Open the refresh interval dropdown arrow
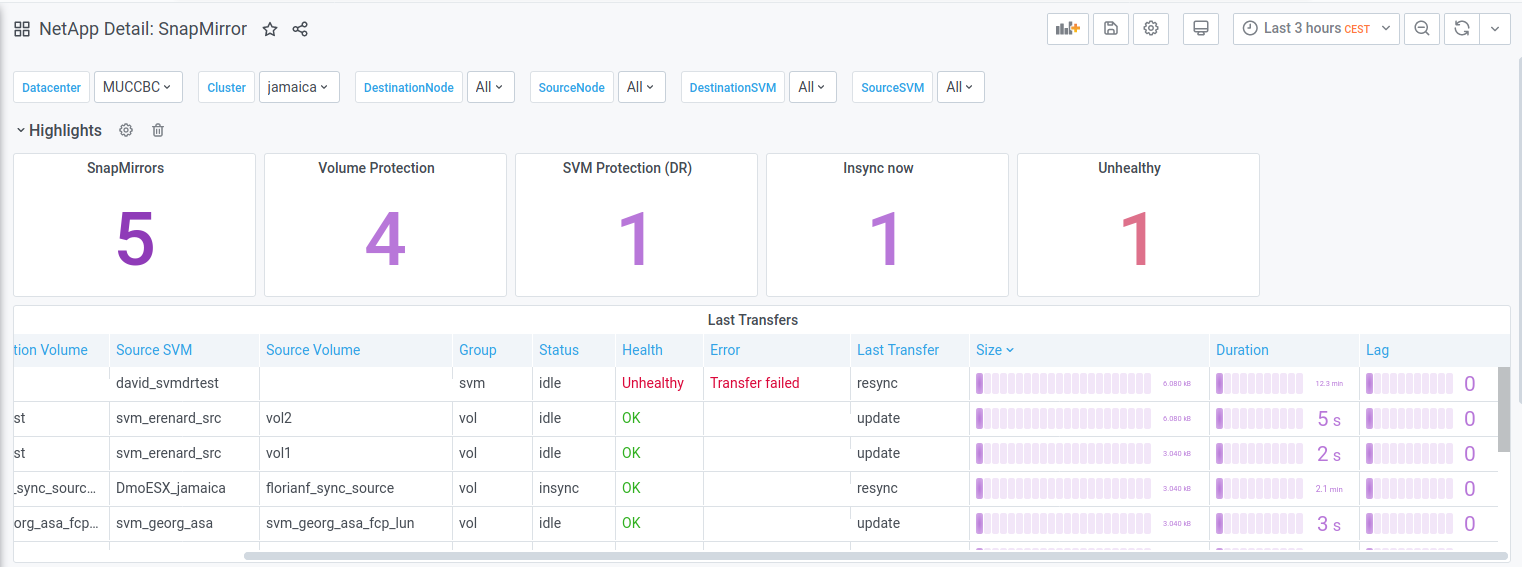 point(1494,29)
